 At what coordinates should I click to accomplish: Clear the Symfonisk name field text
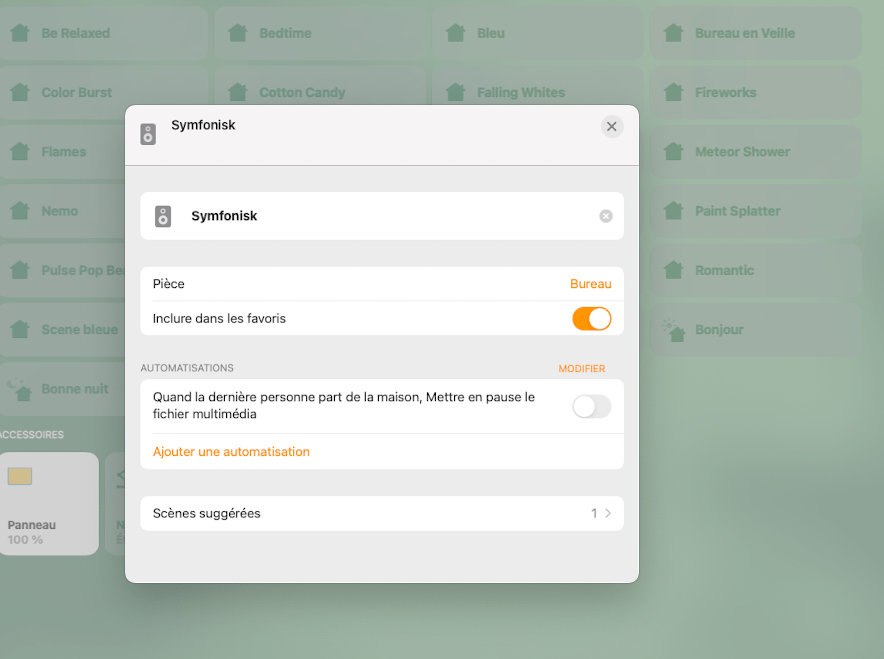coord(605,216)
